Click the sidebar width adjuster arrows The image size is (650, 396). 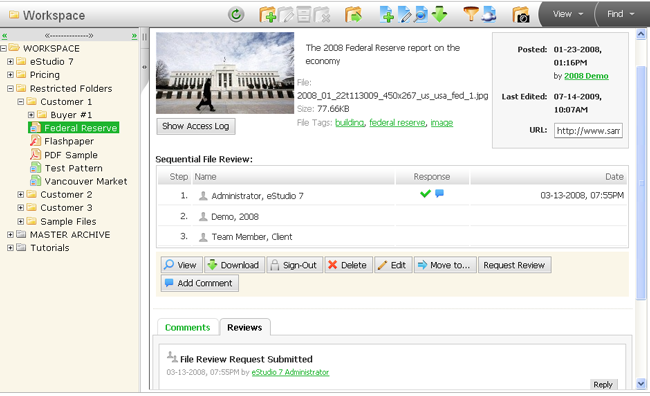tap(69, 36)
